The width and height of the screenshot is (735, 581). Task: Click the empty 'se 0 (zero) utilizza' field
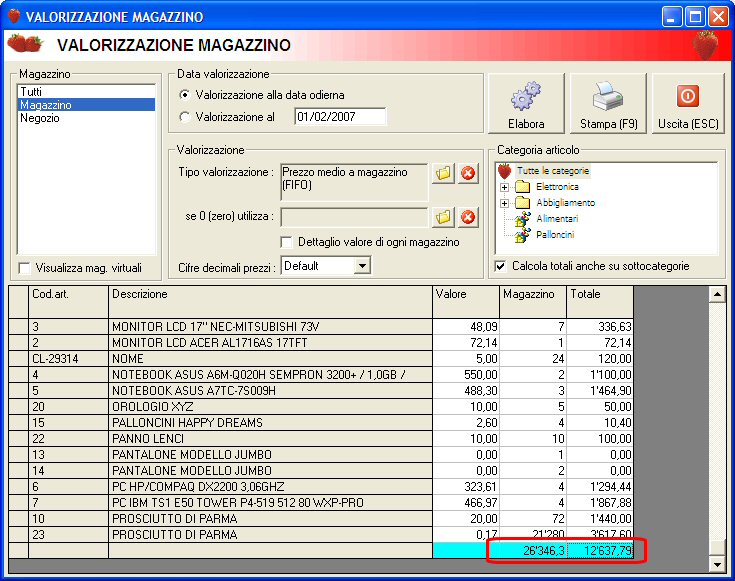coord(354,217)
